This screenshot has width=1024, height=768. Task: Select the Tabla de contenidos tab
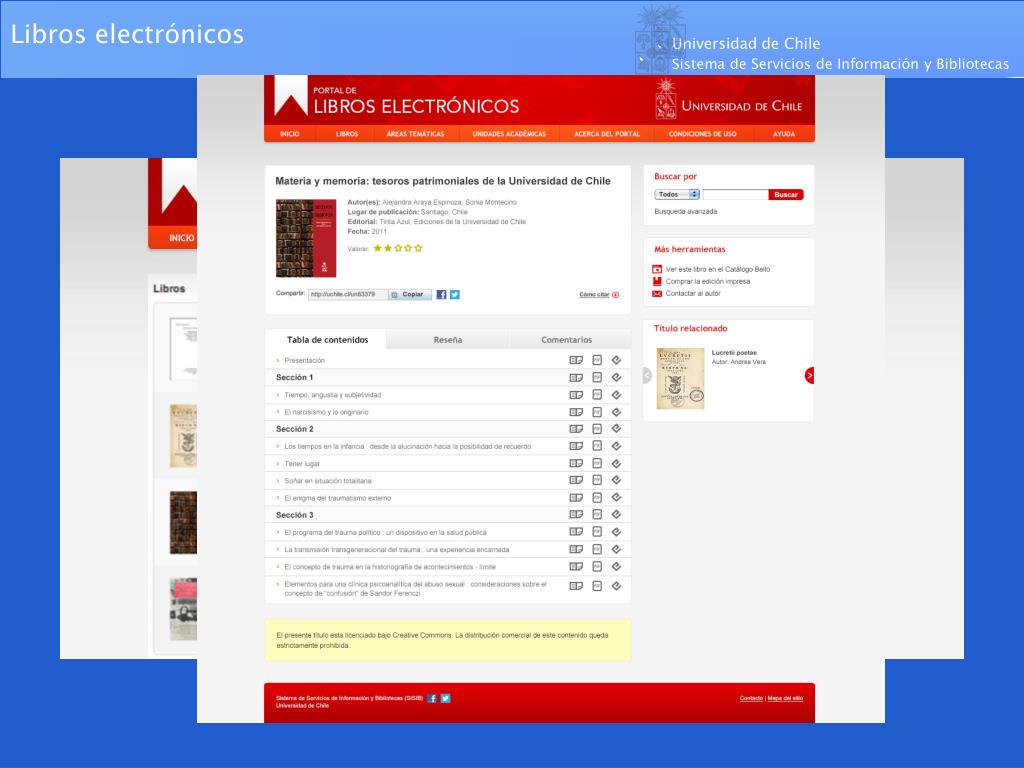click(327, 340)
